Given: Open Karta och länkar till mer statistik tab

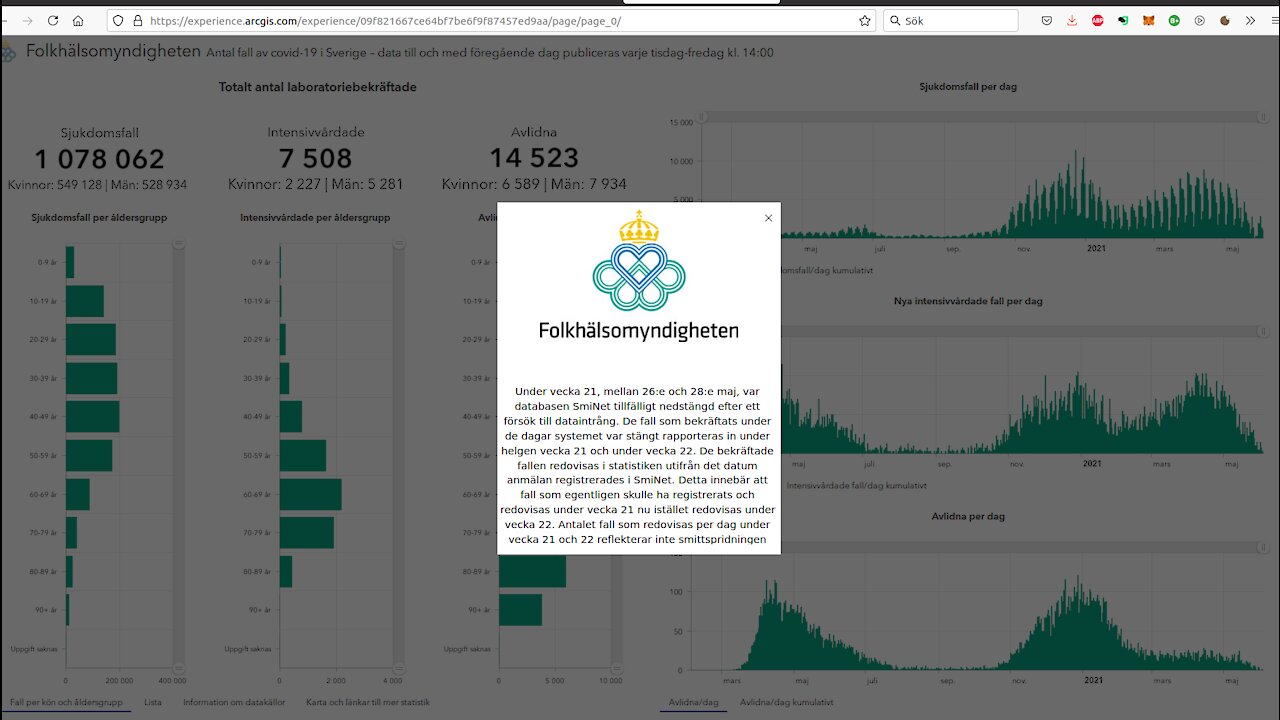Looking at the screenshot, I should pos(368,702).
